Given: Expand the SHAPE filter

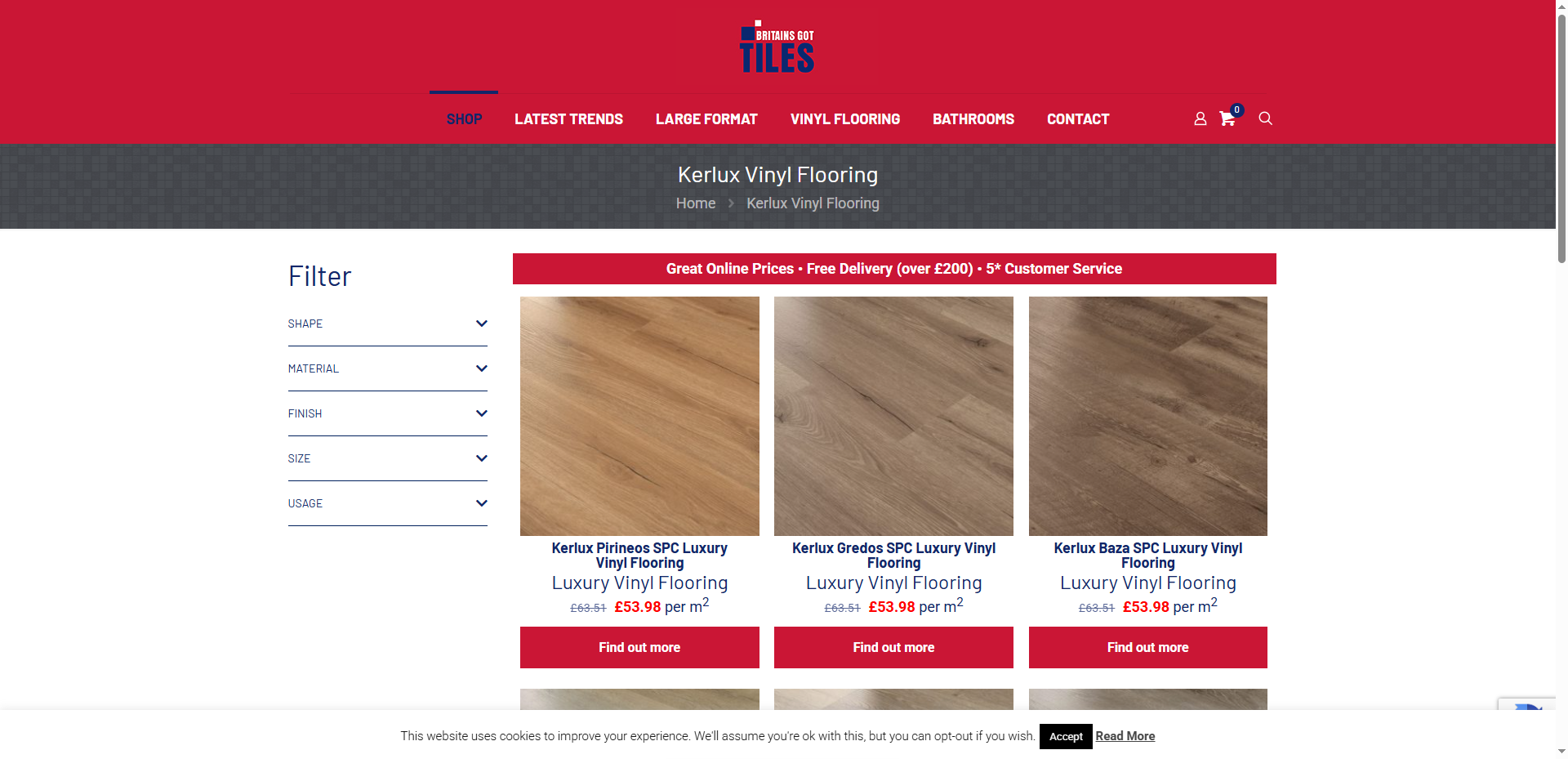Looking at the screenshot, I should [x=387, y=324].
